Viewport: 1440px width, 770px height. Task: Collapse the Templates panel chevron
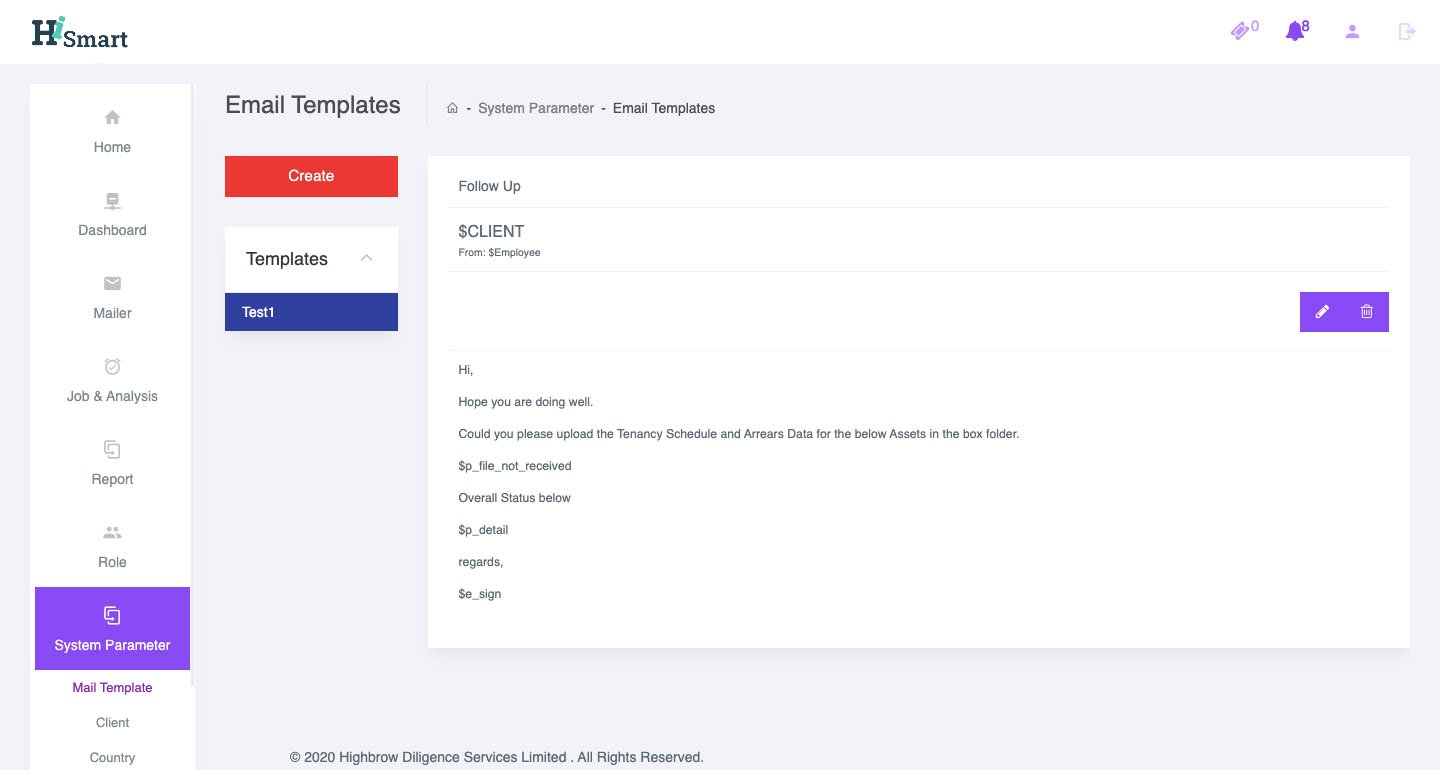coord(366,258)
